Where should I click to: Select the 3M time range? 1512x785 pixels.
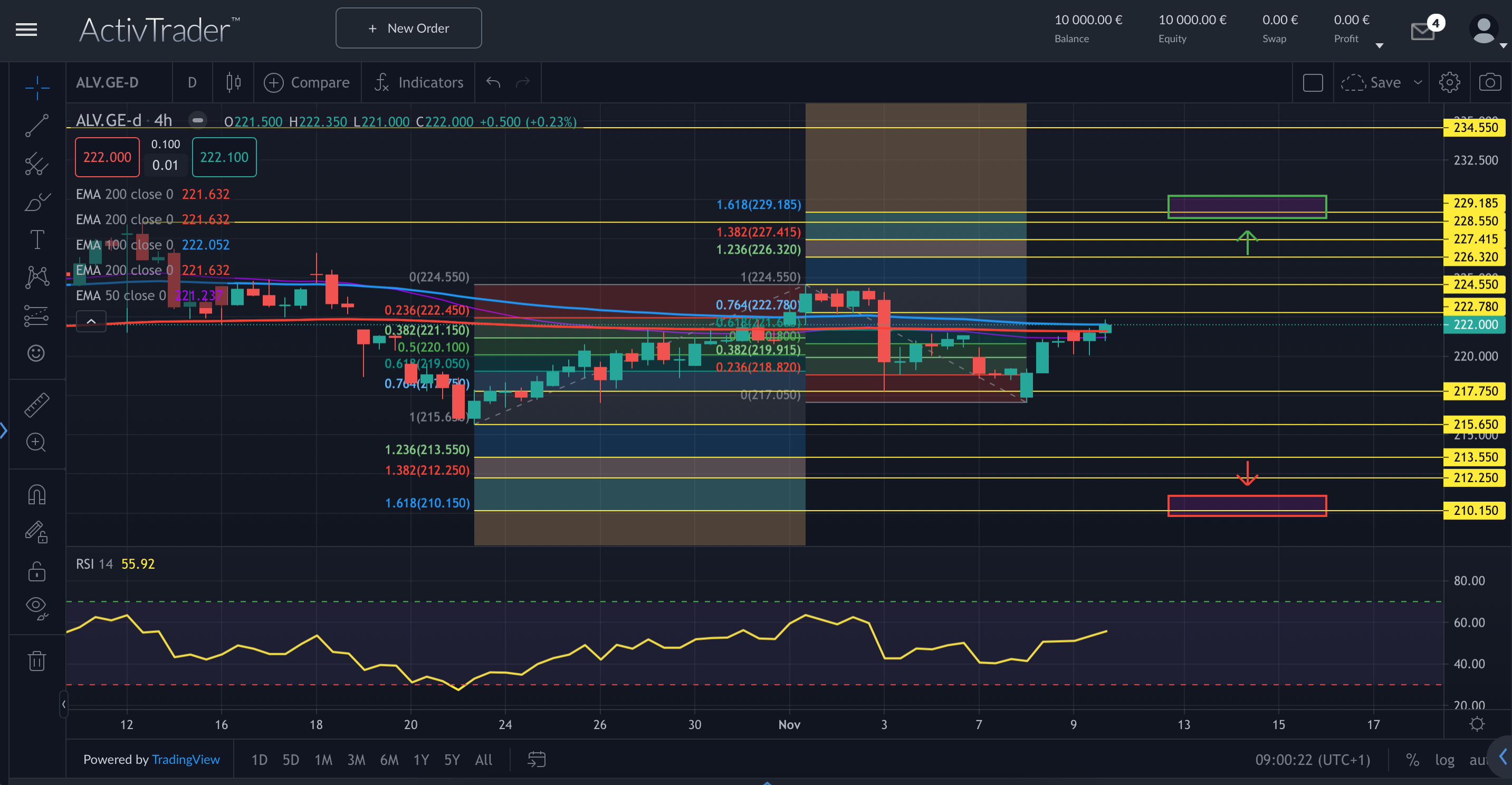[x=356, y=760]
